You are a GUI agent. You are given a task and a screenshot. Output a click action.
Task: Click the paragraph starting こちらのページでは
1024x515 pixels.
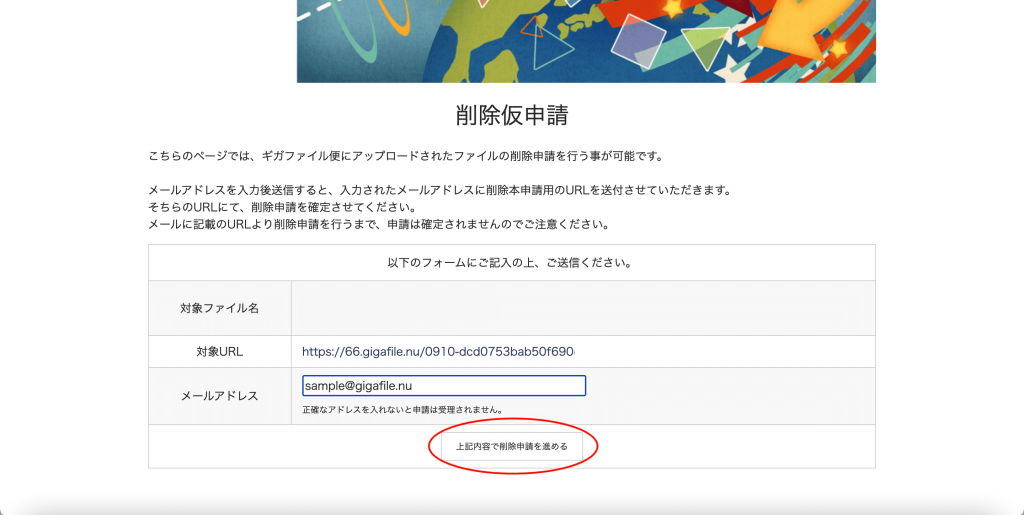click(406, 157)
